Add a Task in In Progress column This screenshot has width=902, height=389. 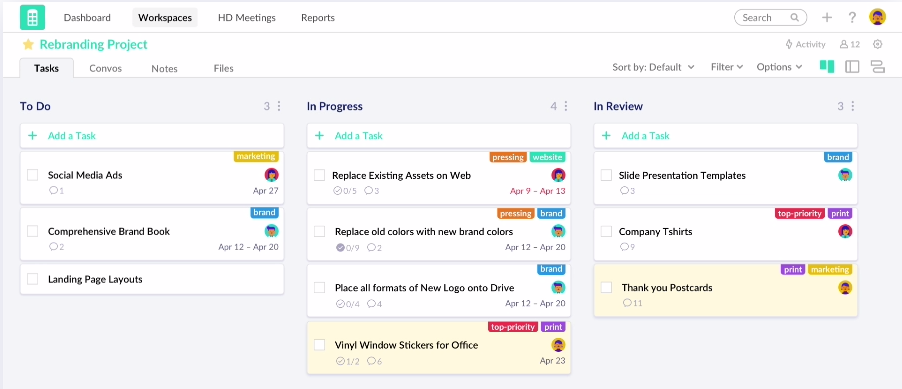pyautogui.click(x=439, y=136)
